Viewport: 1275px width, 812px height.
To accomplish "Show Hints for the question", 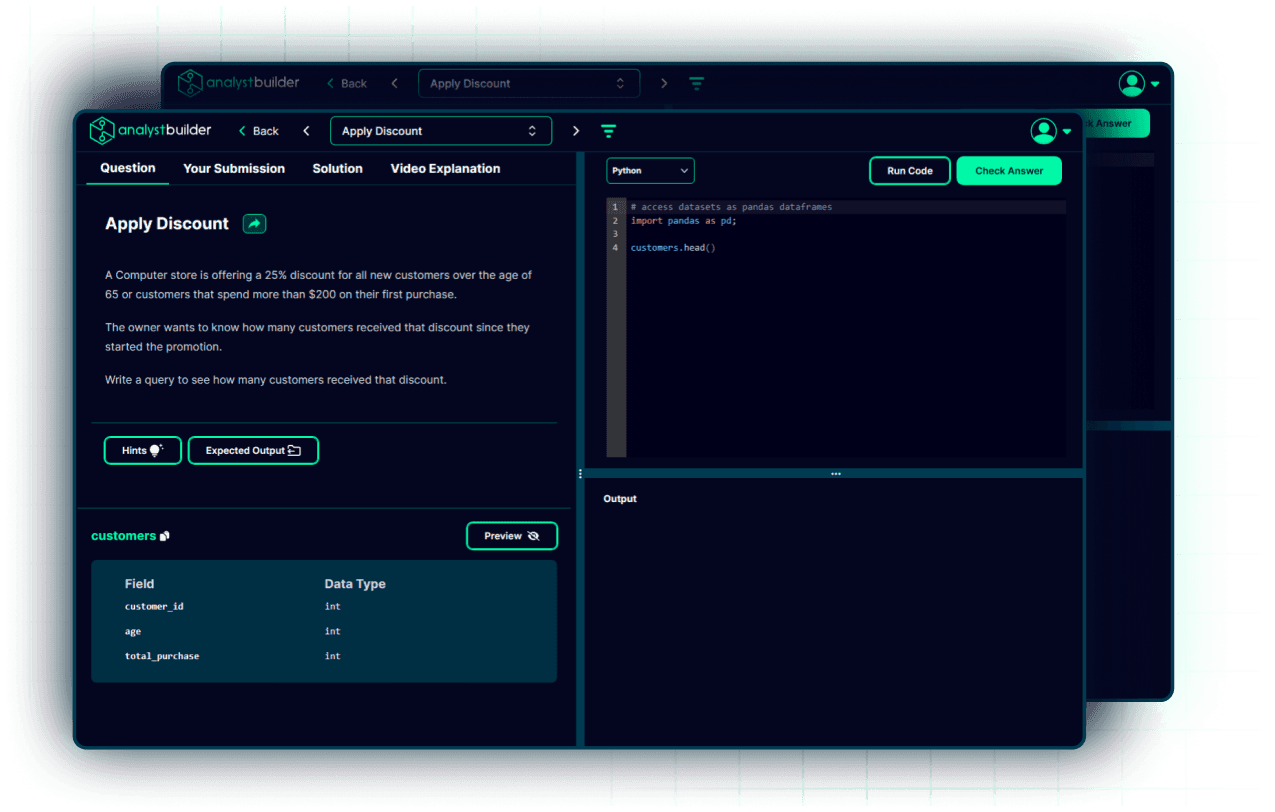I will pos(143,451).
